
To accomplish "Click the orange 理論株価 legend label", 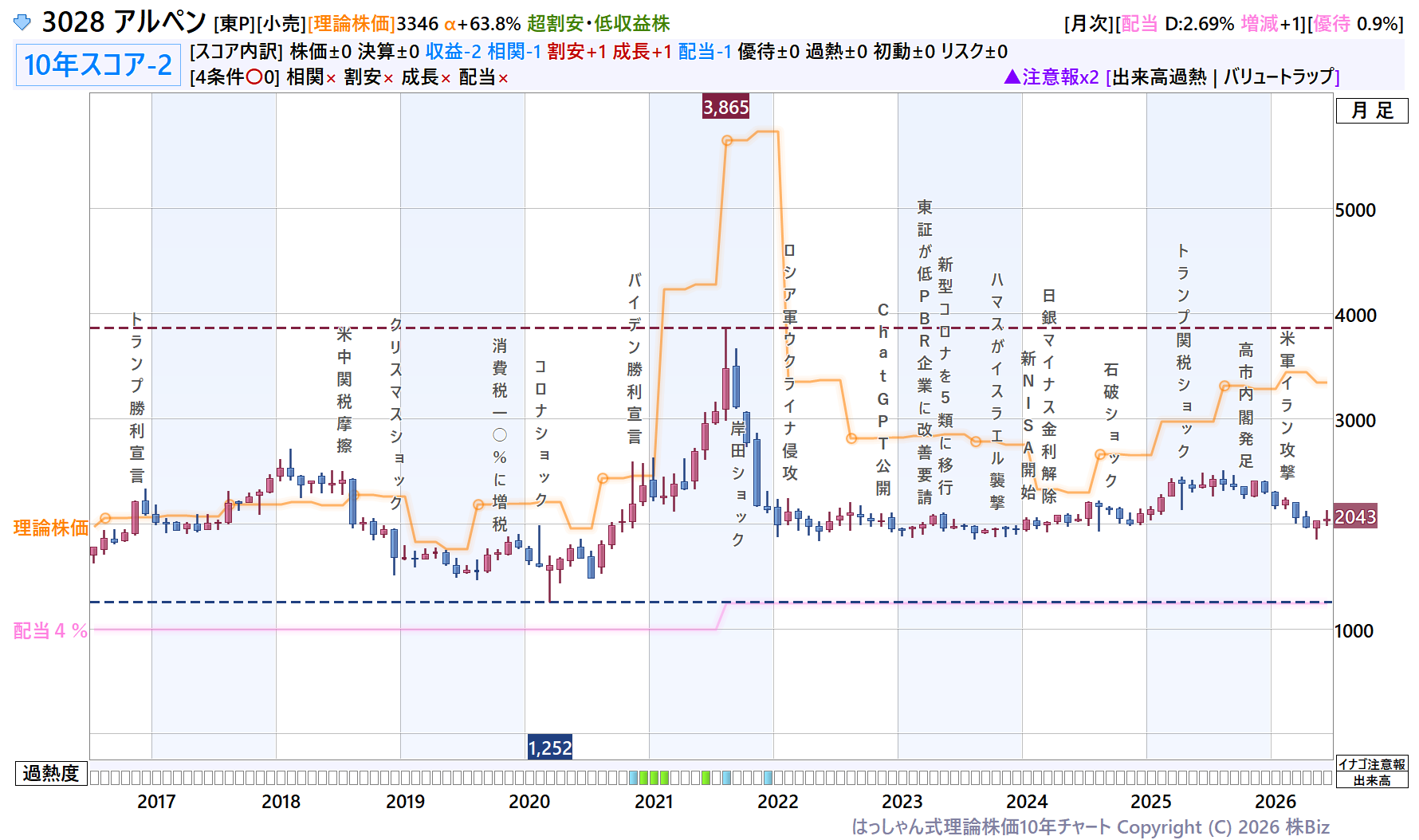I will pos(51,528).
